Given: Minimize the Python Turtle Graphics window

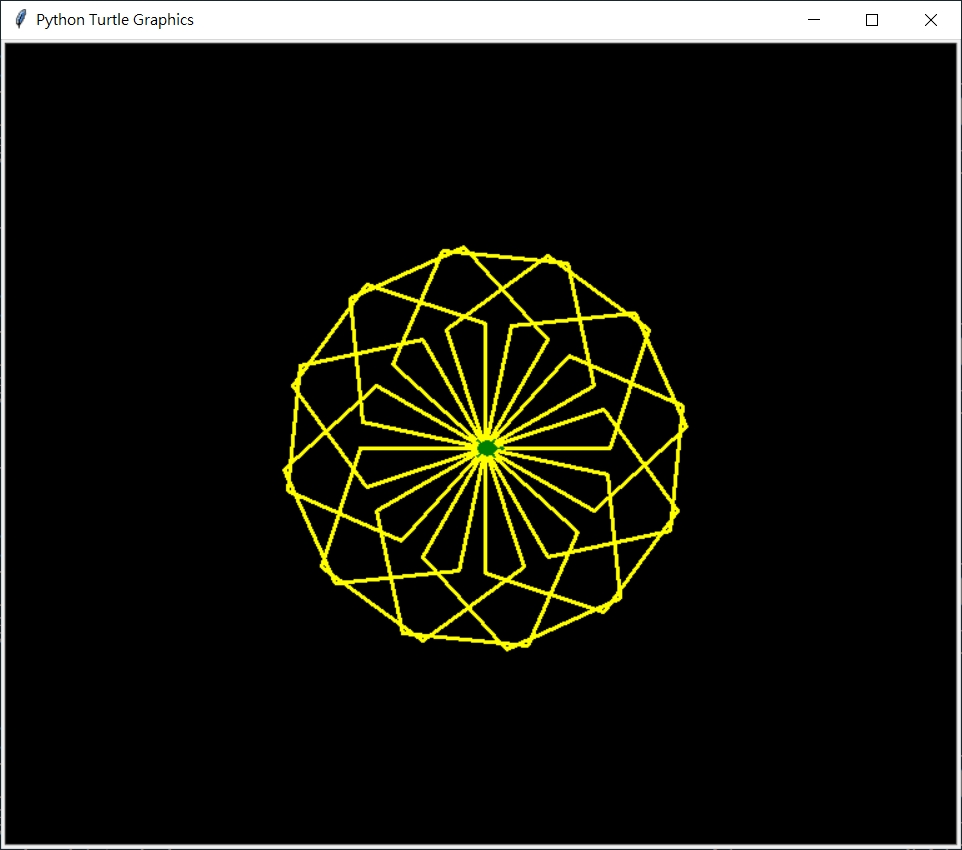Looking at the screenshot, I should pyautogui.click(x=814, y=20).
